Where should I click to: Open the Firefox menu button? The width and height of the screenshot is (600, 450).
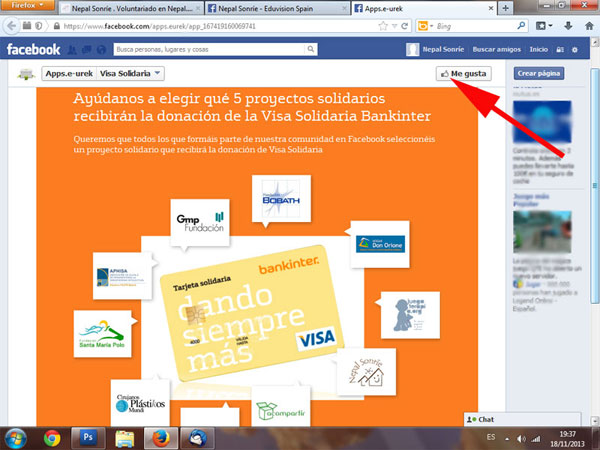[27, 6]
